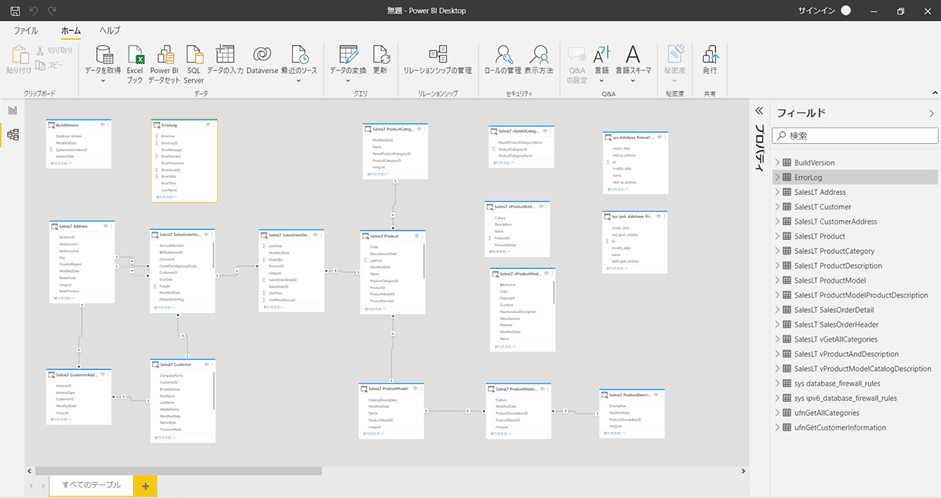
Task: Open リレーションシップの管理 icon
Action: [x=437, y=53]
